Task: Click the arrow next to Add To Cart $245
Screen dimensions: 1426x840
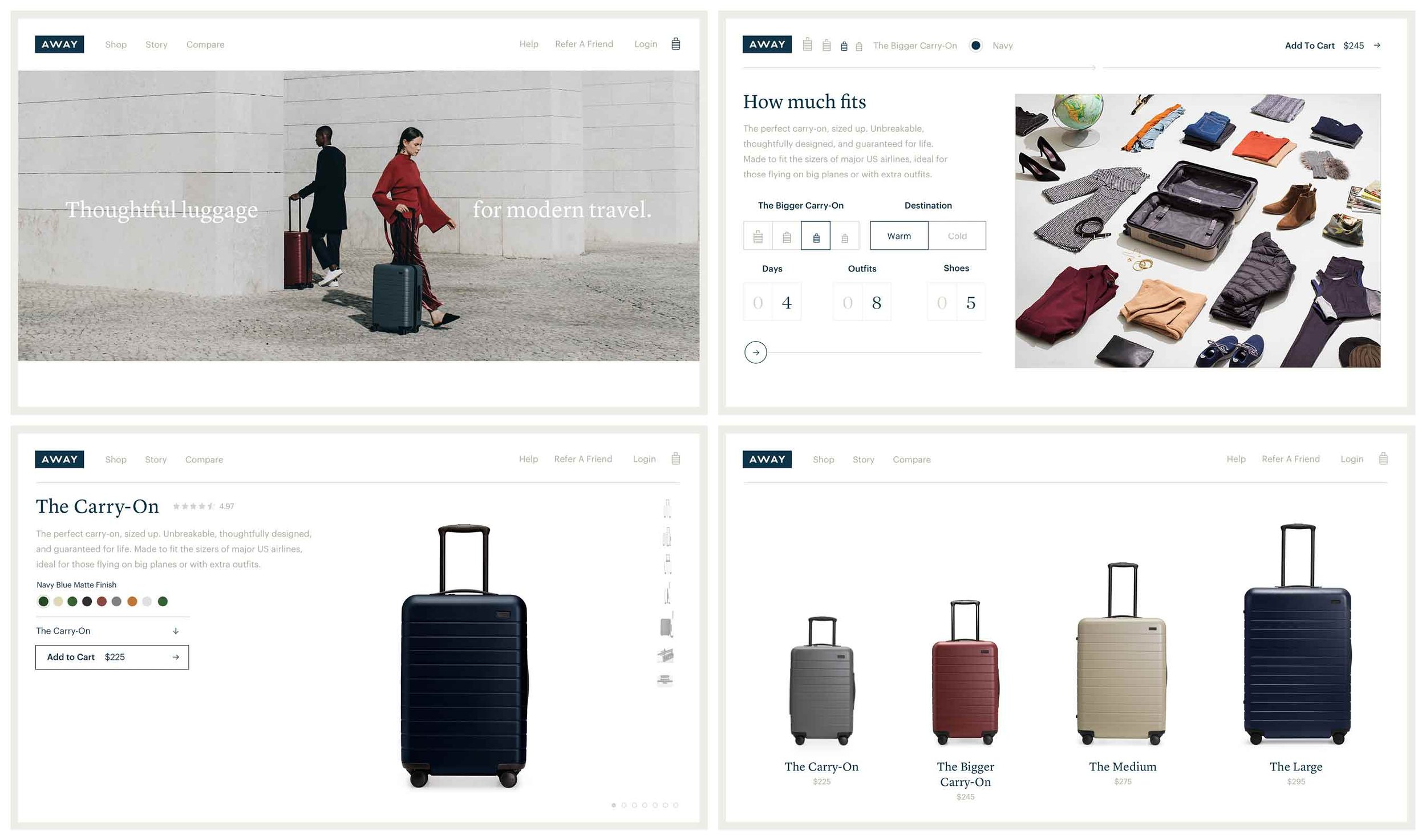Action: [1377, 45]
